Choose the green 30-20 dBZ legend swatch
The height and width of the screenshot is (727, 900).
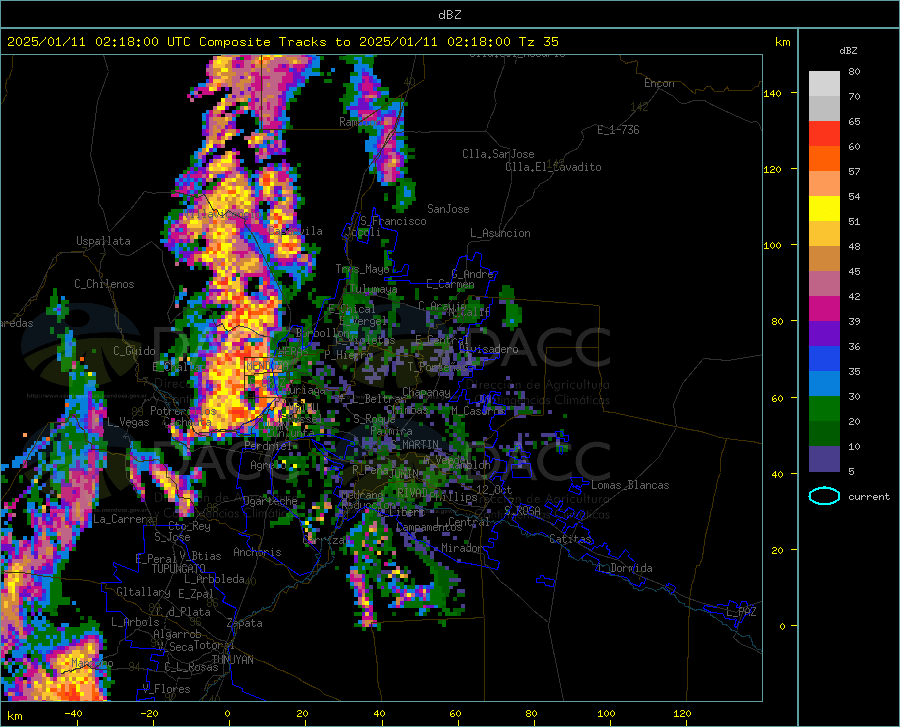point(824,409)
